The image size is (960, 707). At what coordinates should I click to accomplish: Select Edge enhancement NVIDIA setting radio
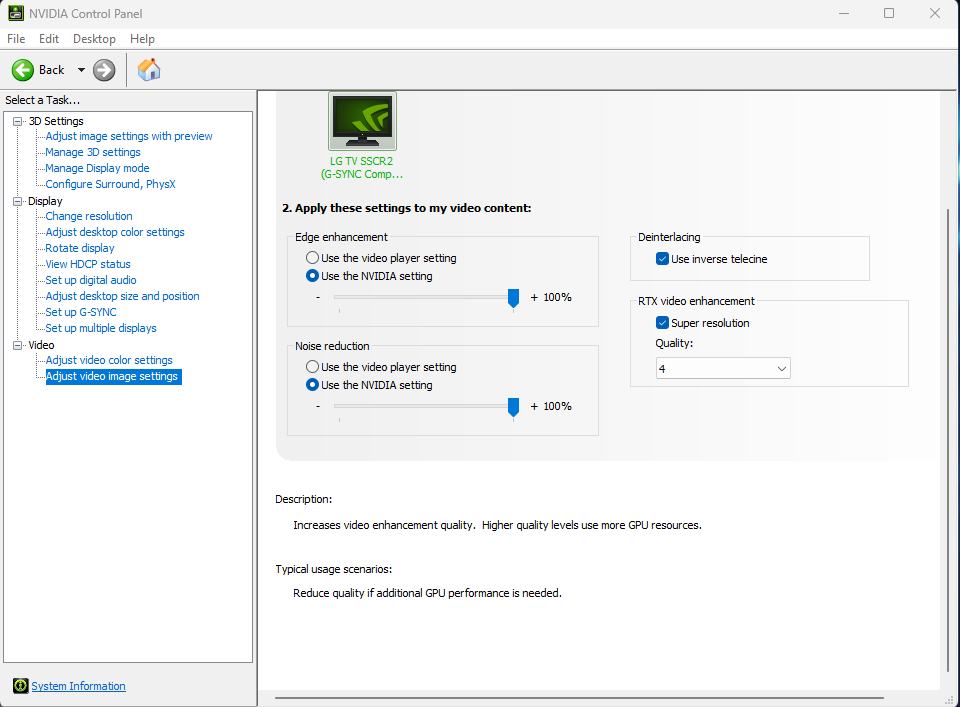click(312, 276)
